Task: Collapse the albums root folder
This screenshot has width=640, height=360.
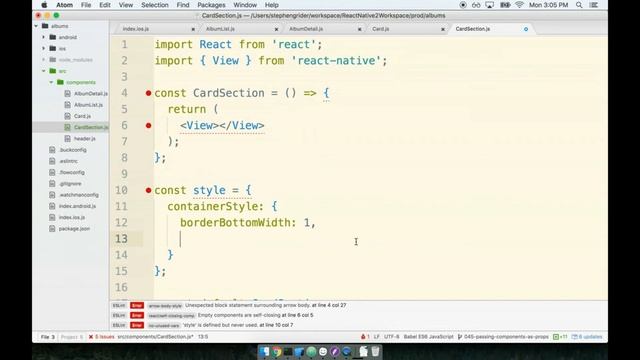Action: (36, 26)
